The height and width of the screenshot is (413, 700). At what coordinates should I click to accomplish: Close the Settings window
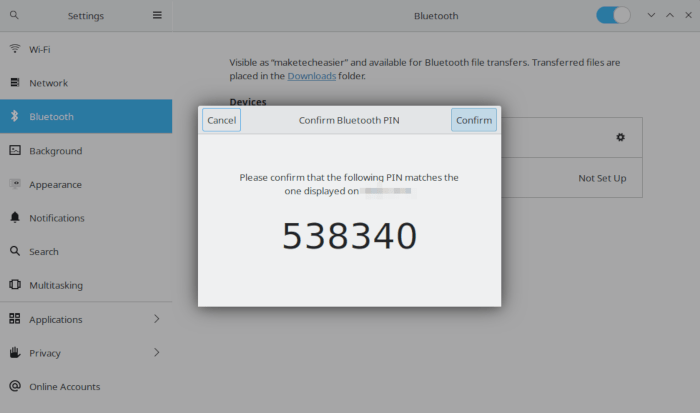pyautogui.click(x=688, y=15)
